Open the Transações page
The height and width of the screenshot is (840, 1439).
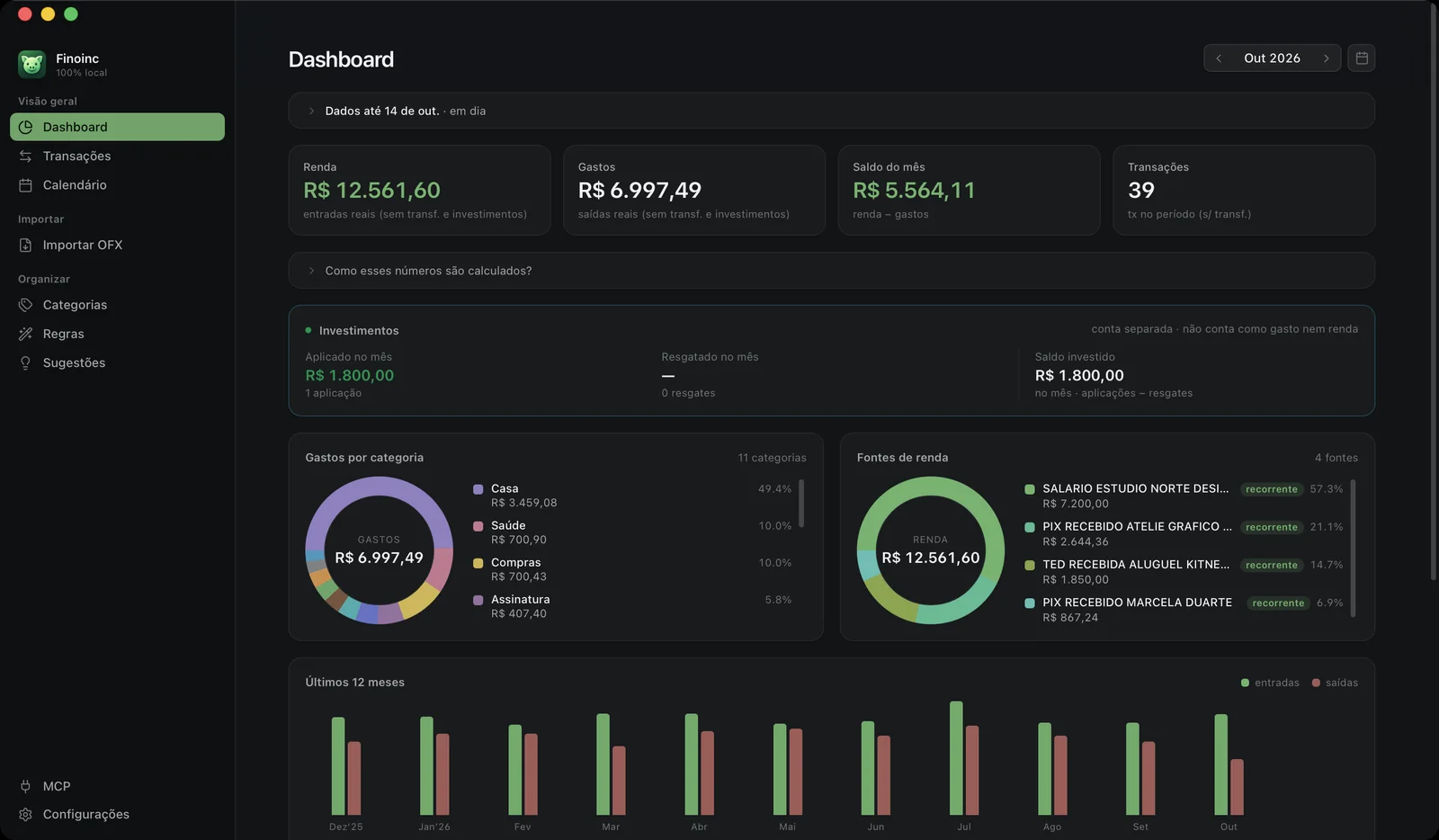117,156
